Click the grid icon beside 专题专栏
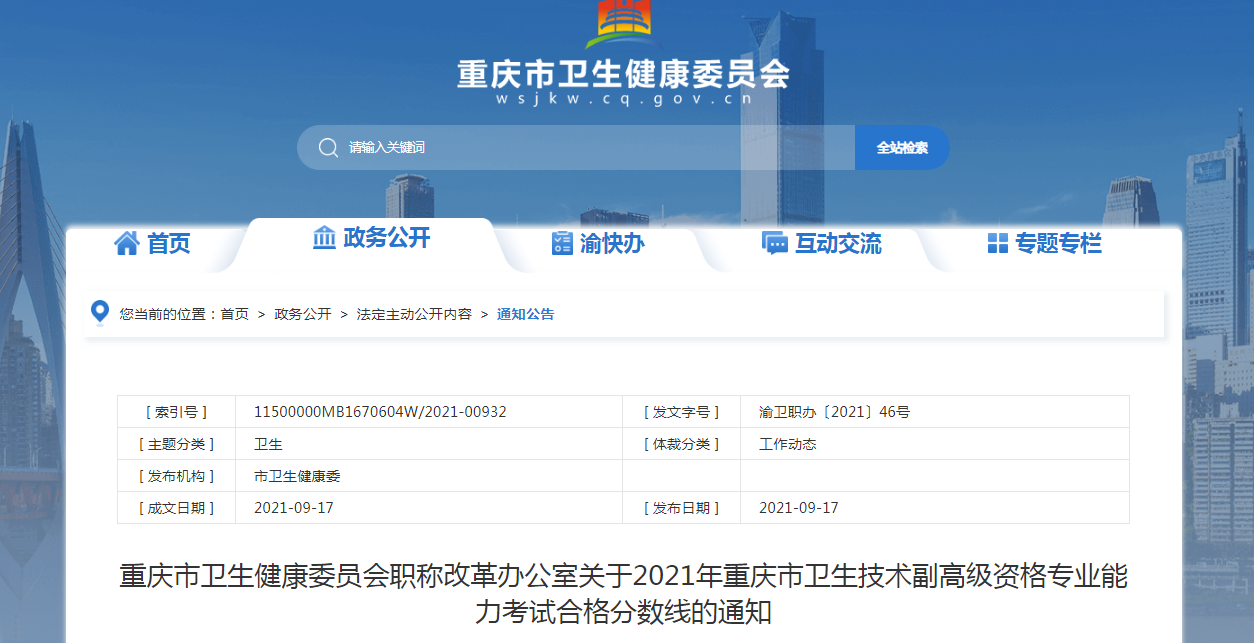The width and height of the screenshot is (1254, 643). (x=998, y=244)
